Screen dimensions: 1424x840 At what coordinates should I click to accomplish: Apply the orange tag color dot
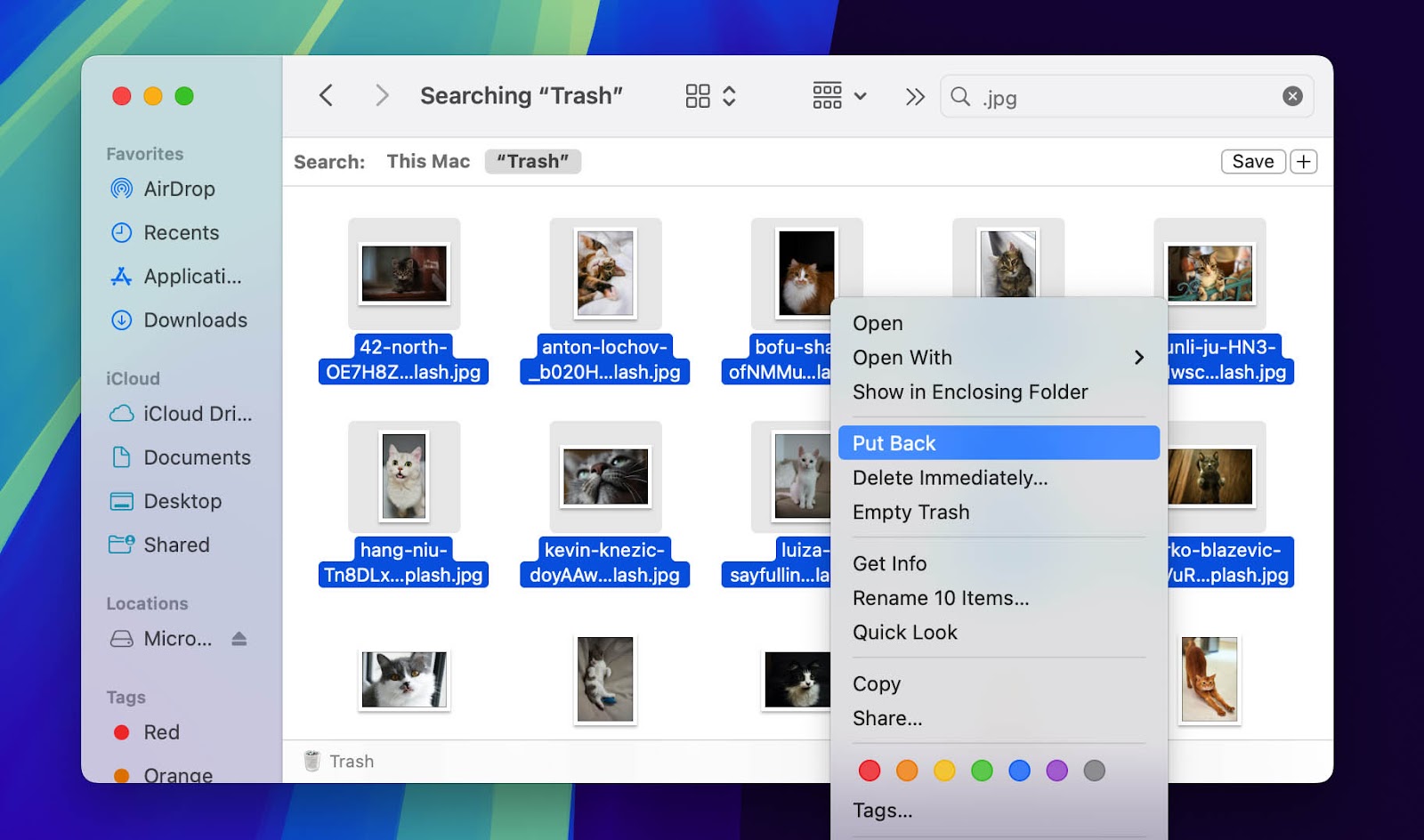coord(907,771)
